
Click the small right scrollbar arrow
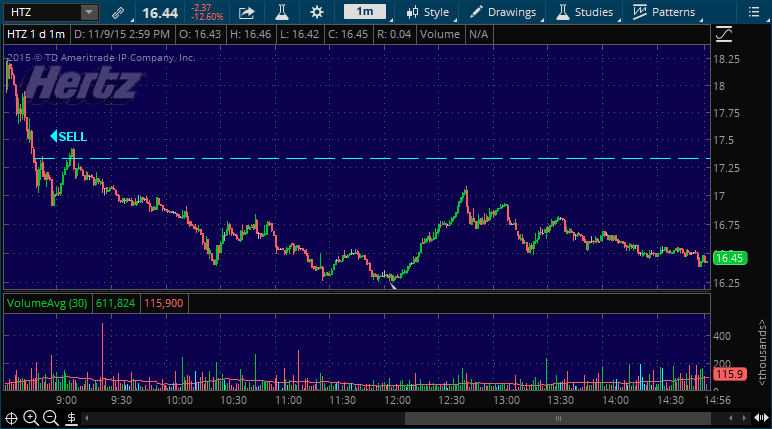click(x=744, y=419)
